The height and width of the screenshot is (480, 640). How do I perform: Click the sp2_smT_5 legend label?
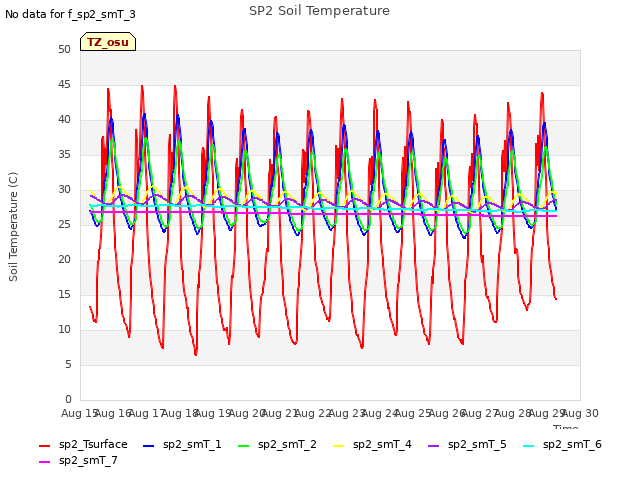(477, 444)
